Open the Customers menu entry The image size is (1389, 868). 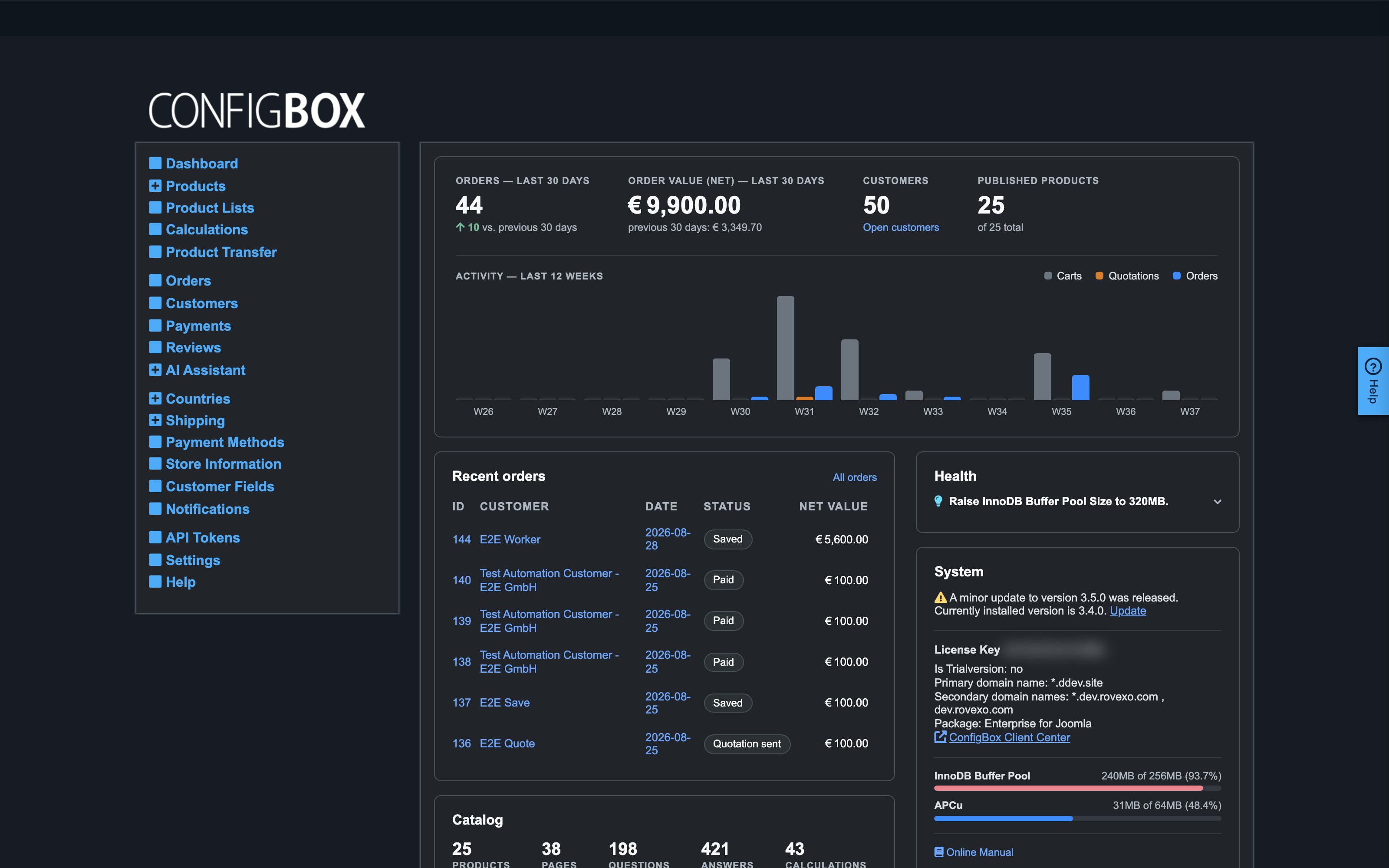coord(201,303)
